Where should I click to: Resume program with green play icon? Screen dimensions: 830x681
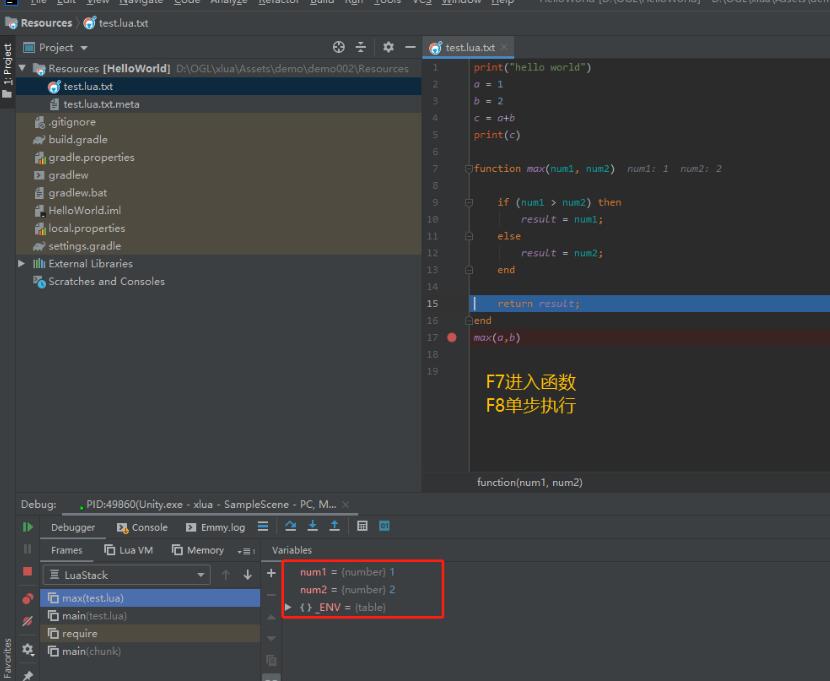coord(28,527)
